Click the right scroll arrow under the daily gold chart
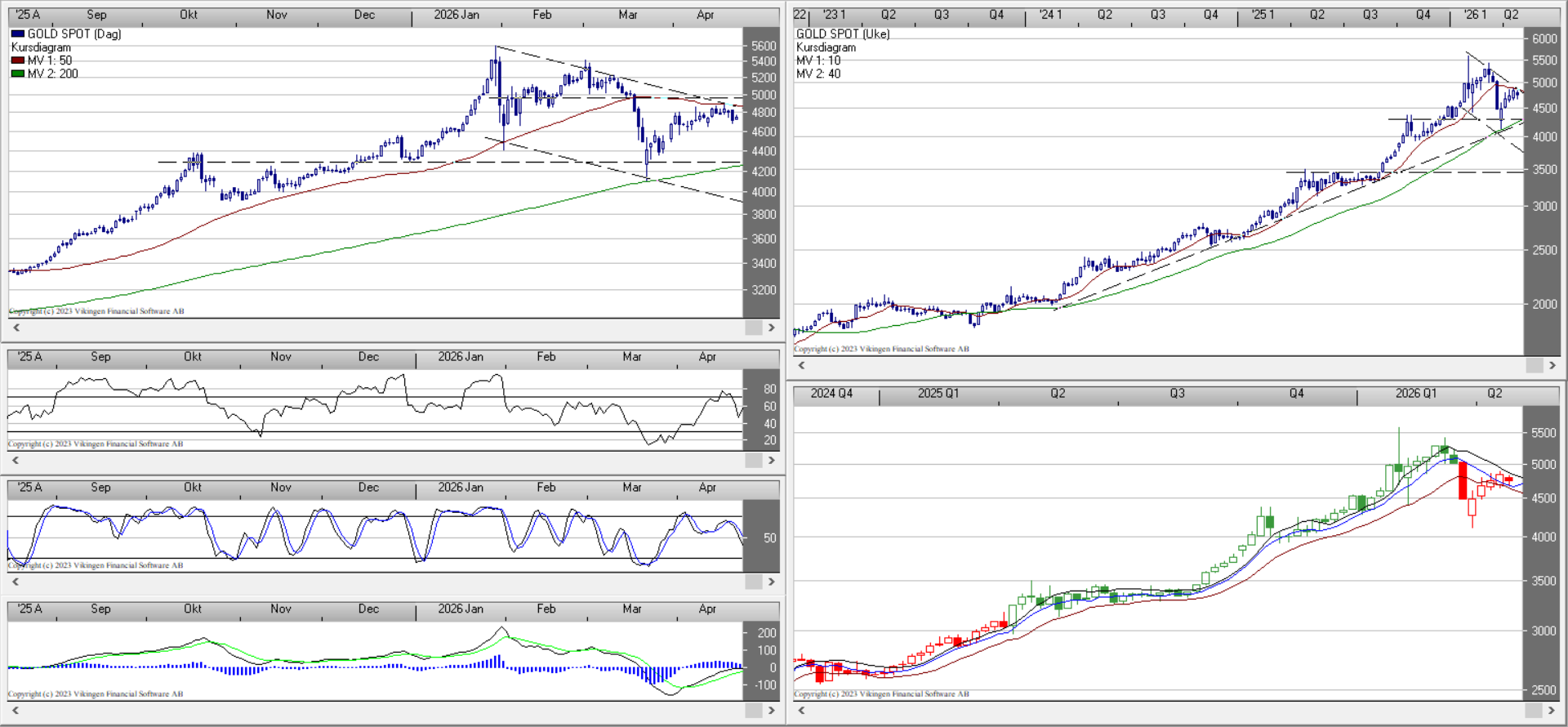This screenshot has width=1568, height=727. coord(771,328)
